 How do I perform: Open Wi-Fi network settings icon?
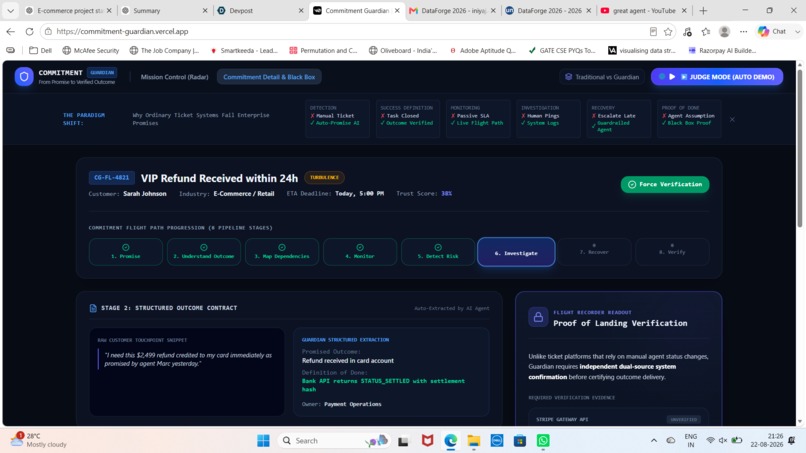point(710,441)
